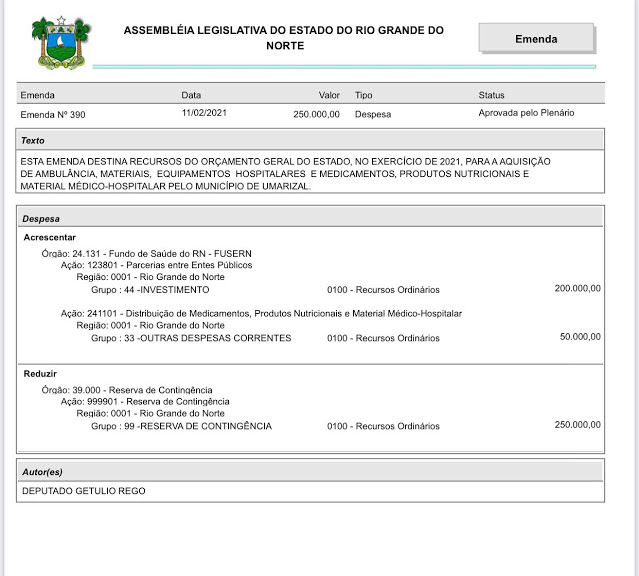This screenshot has height=576, width=639.
Task: Click the 'Despesa' value in the Tipo column
Action: (x=373, y=114)
